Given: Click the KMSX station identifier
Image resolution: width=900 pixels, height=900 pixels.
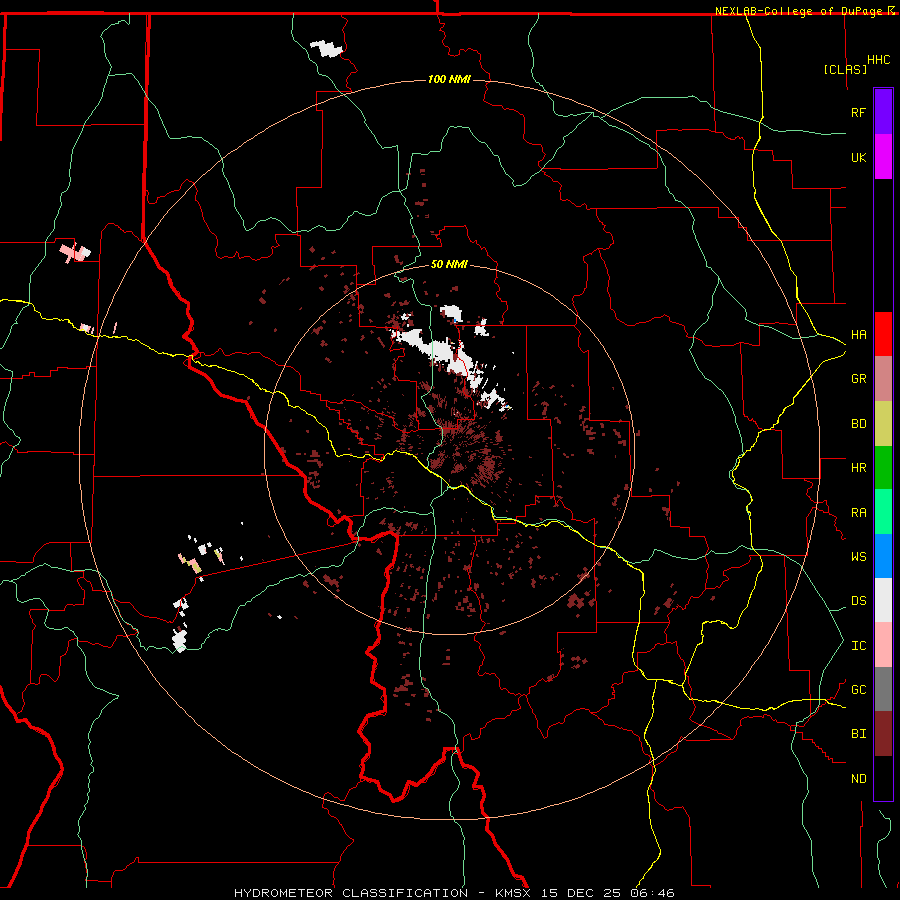Looking at the screenshot, I should click(x=513, y=893).
